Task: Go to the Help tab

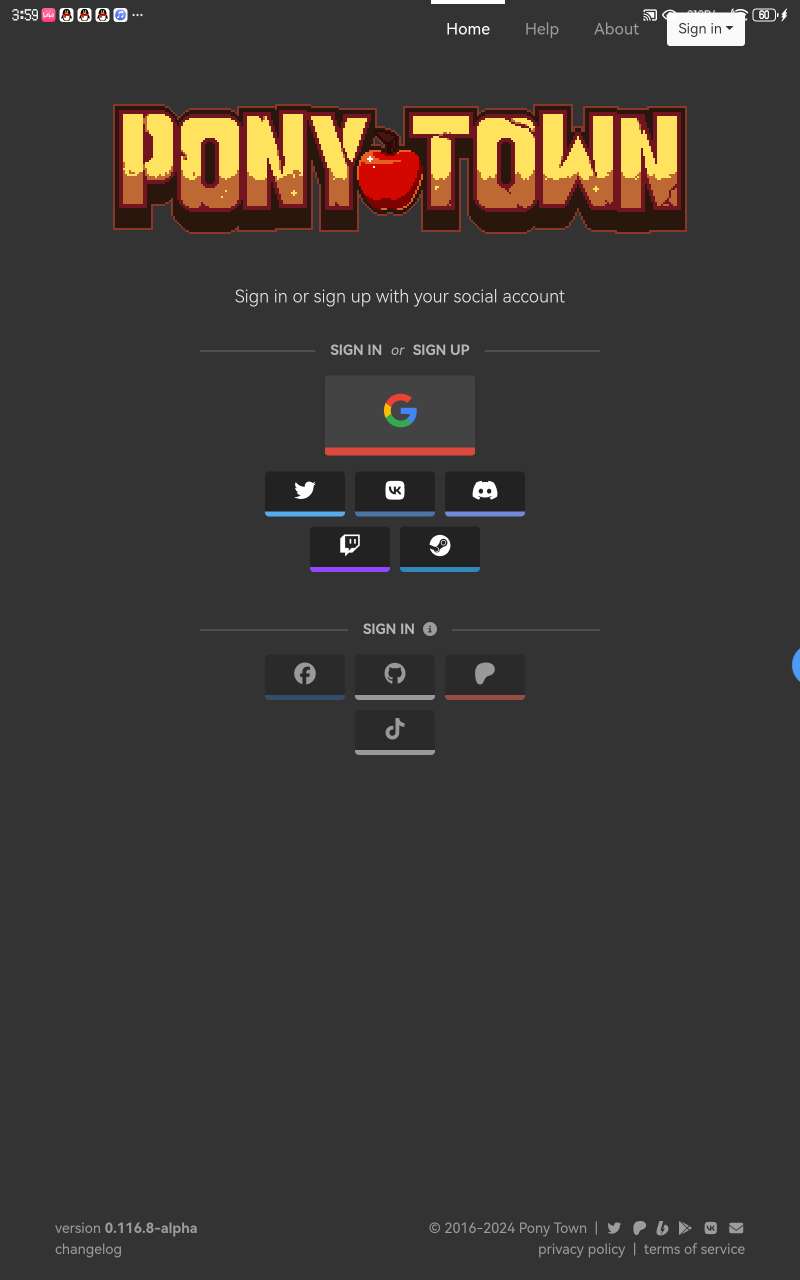Action: coord(542,29)
